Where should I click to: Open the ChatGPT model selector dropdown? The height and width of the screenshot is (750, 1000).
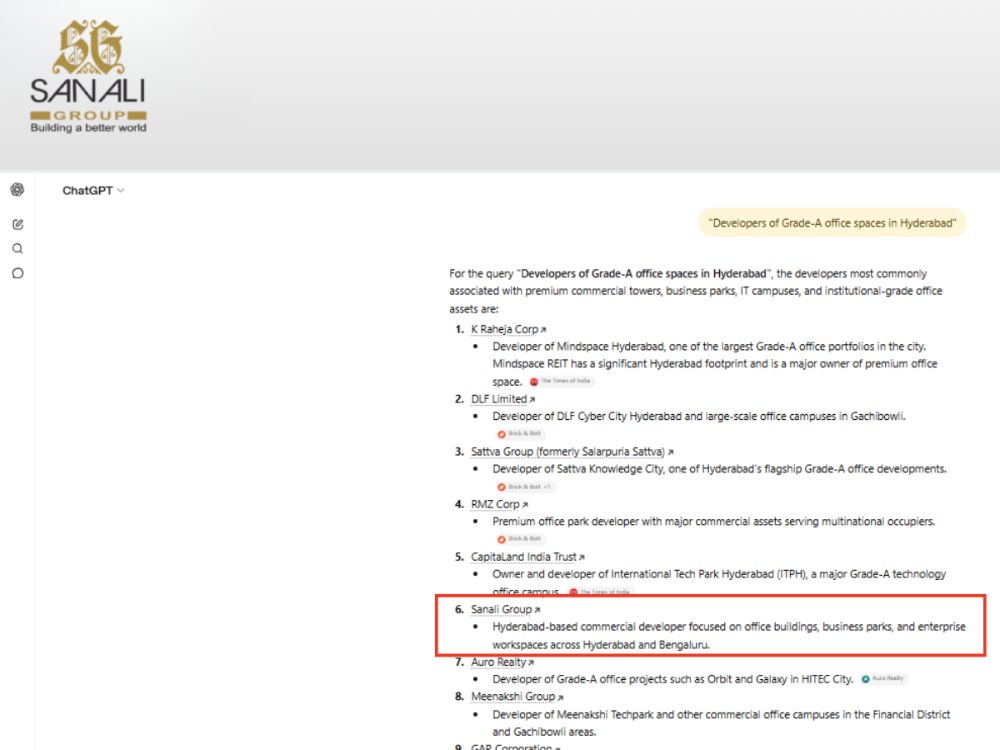click(x=93, y=190)
